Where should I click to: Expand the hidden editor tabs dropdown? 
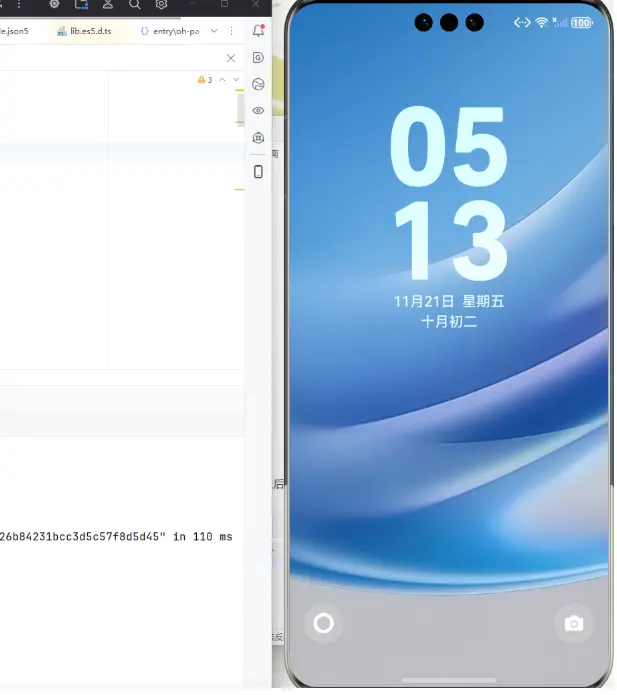[x=214, y=31]
